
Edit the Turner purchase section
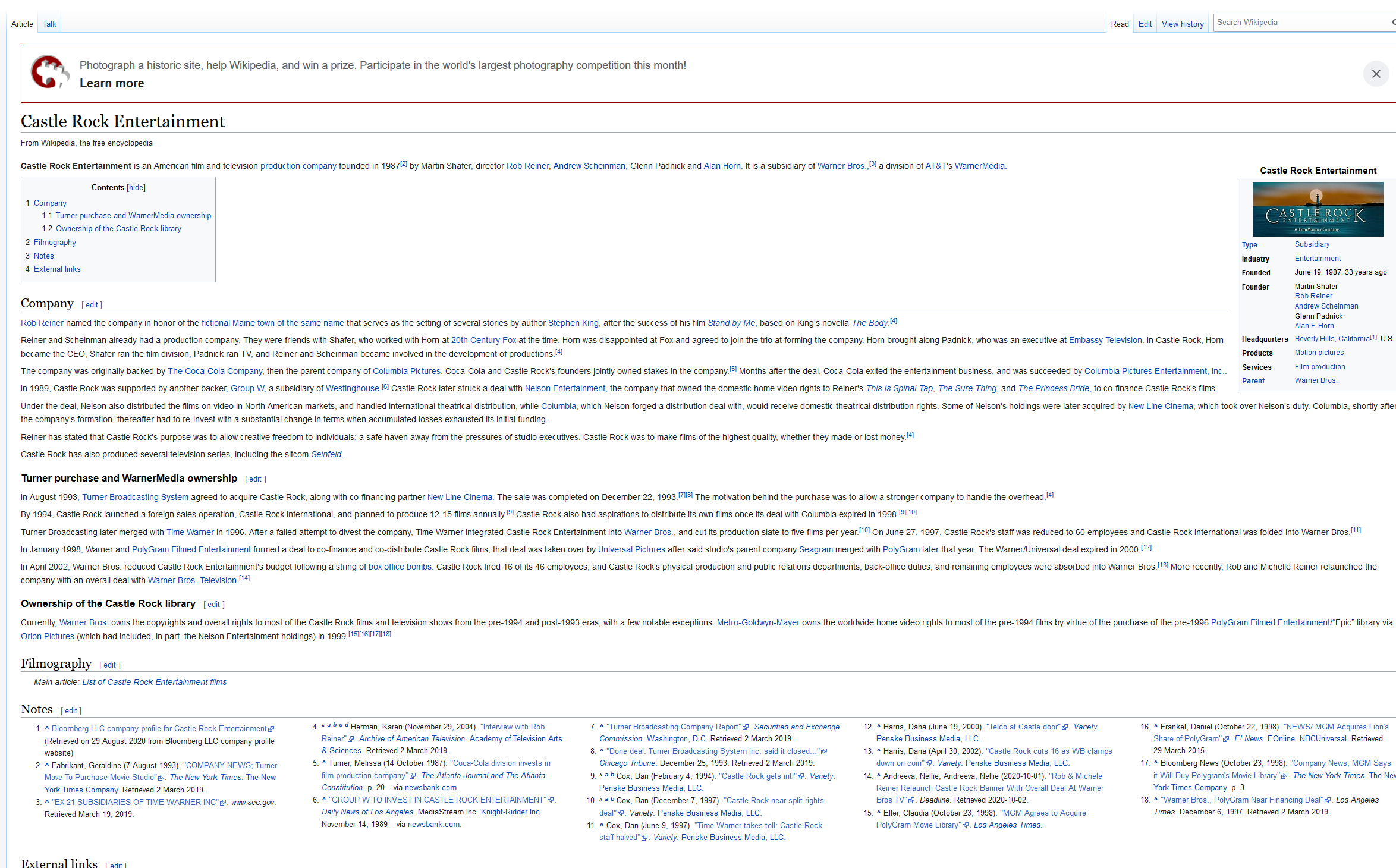point(255,479)
